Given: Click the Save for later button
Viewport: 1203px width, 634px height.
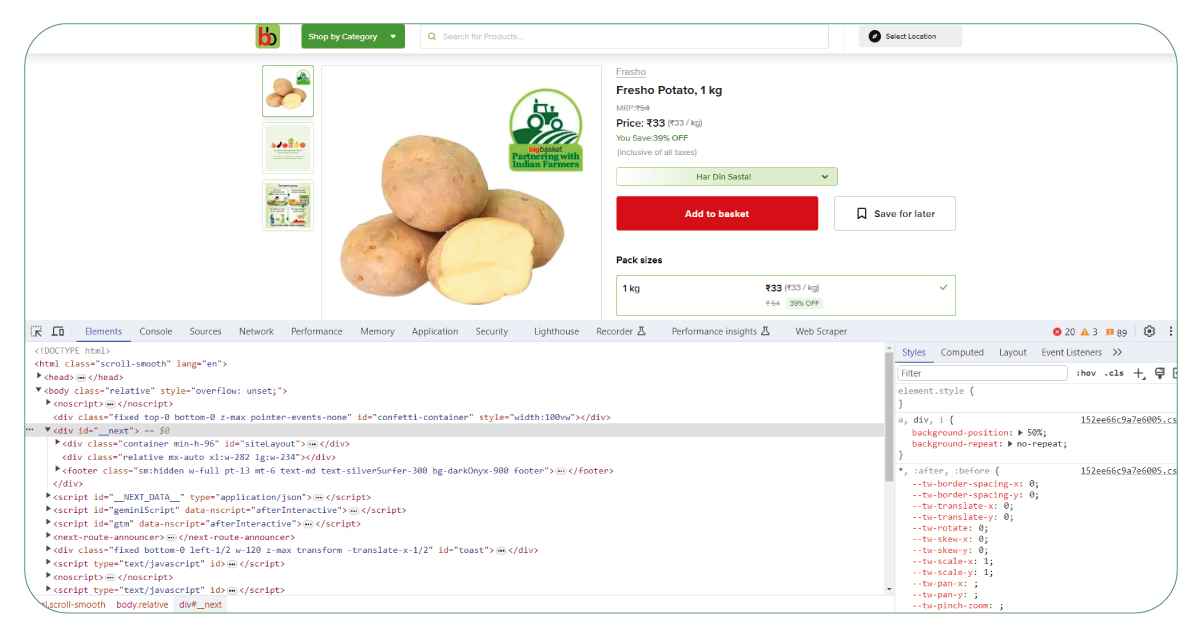Looking at the screenshot, I should click(895, 213).
